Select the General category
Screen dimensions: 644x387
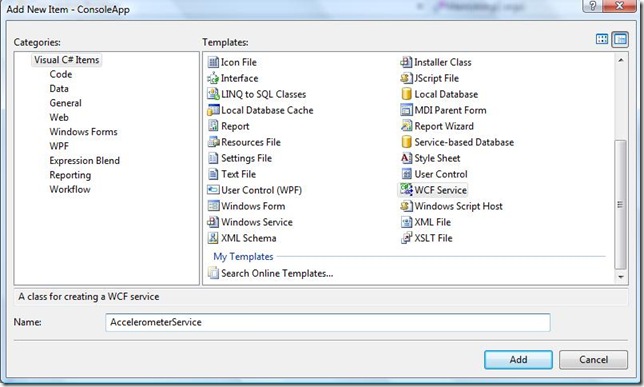(66, 103)
